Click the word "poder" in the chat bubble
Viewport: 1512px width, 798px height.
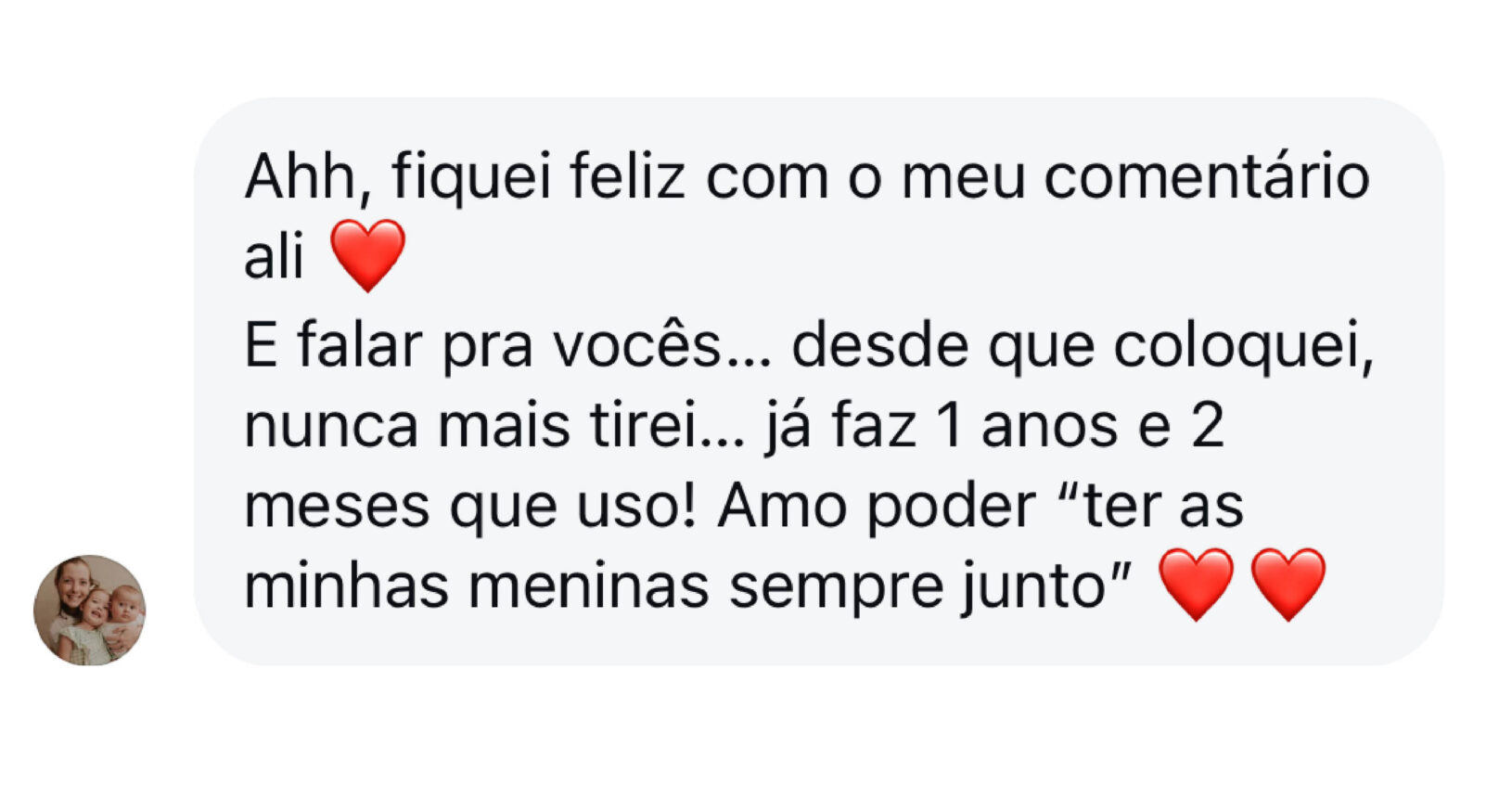[x=952, y=507]
